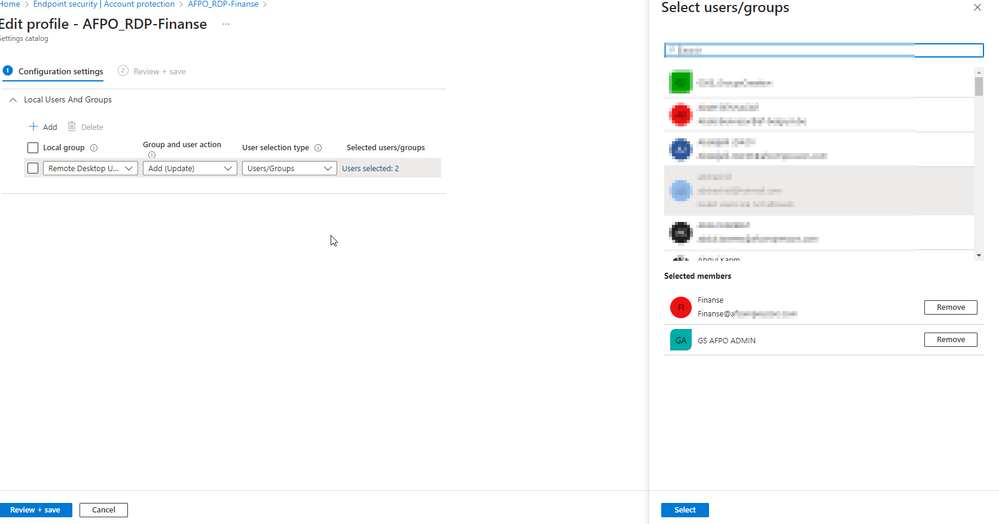Click the GS AFPO ADMIN member name
Screen dimensions: 999x524
[x=726, y=340]
